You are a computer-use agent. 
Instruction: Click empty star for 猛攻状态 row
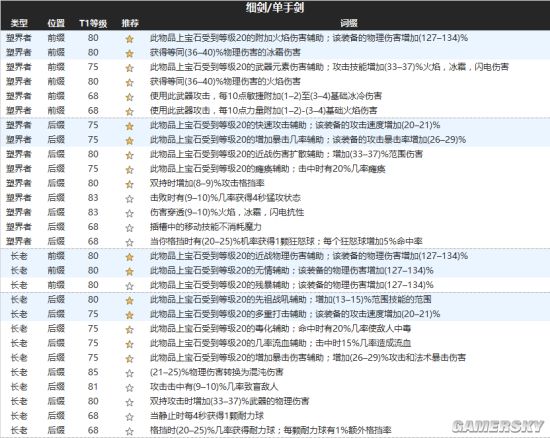pos(129,199)
